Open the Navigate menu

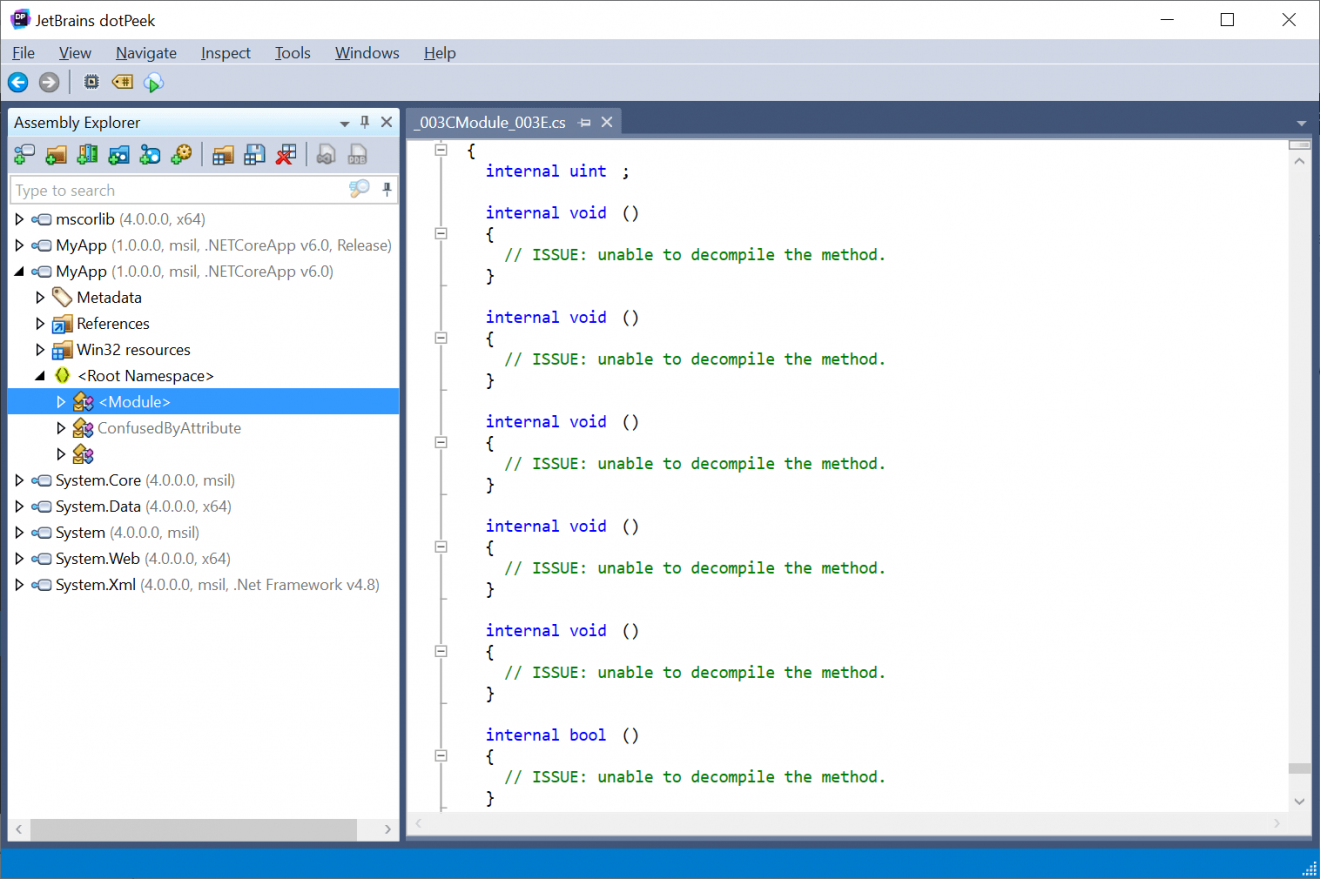point(146,52)
